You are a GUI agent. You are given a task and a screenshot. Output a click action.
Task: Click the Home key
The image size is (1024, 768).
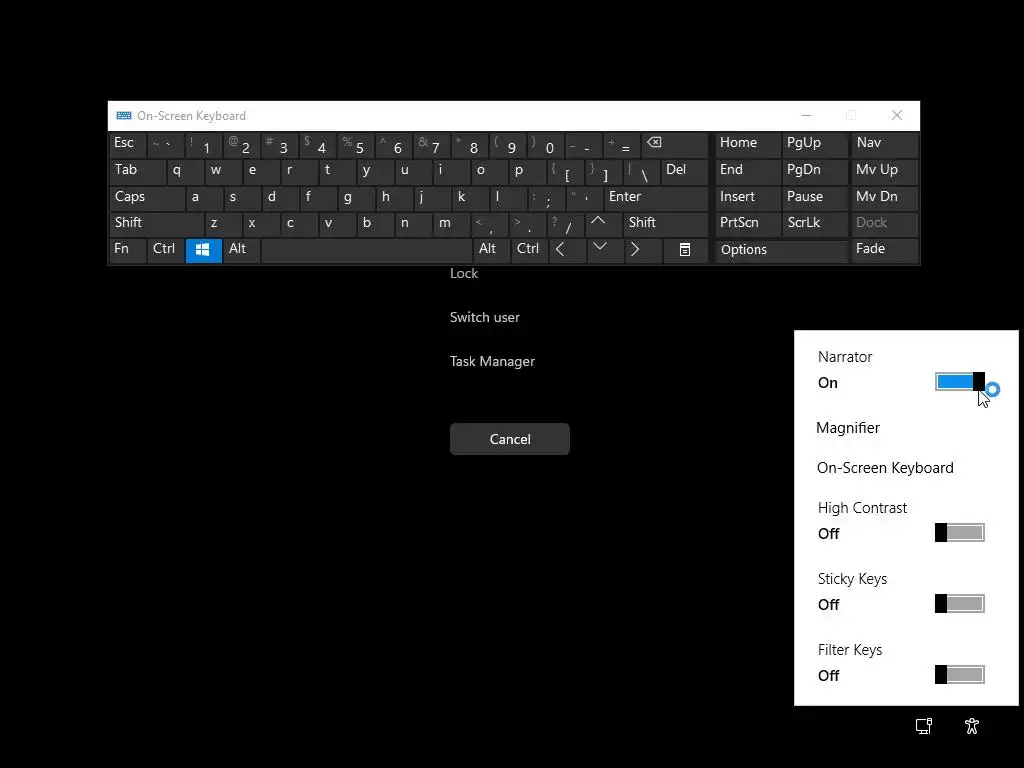[x=748, y=144]
